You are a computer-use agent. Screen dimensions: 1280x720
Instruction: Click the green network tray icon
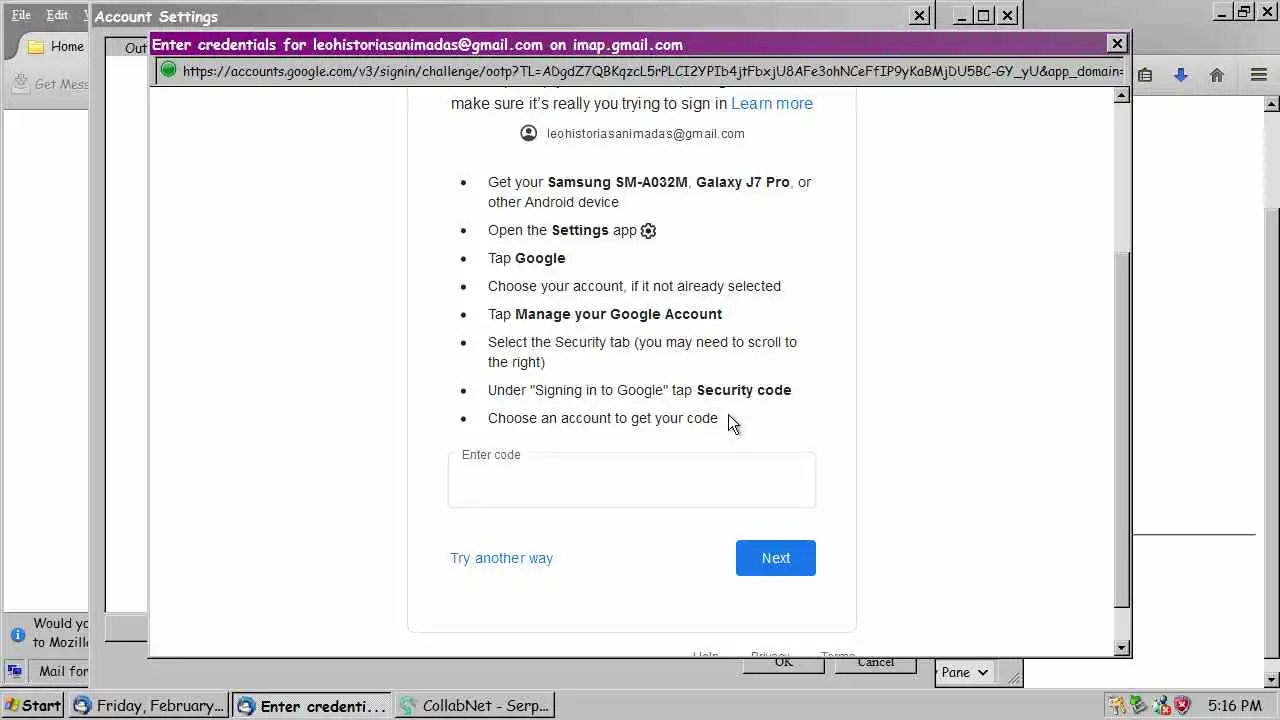pos(1138,705)
